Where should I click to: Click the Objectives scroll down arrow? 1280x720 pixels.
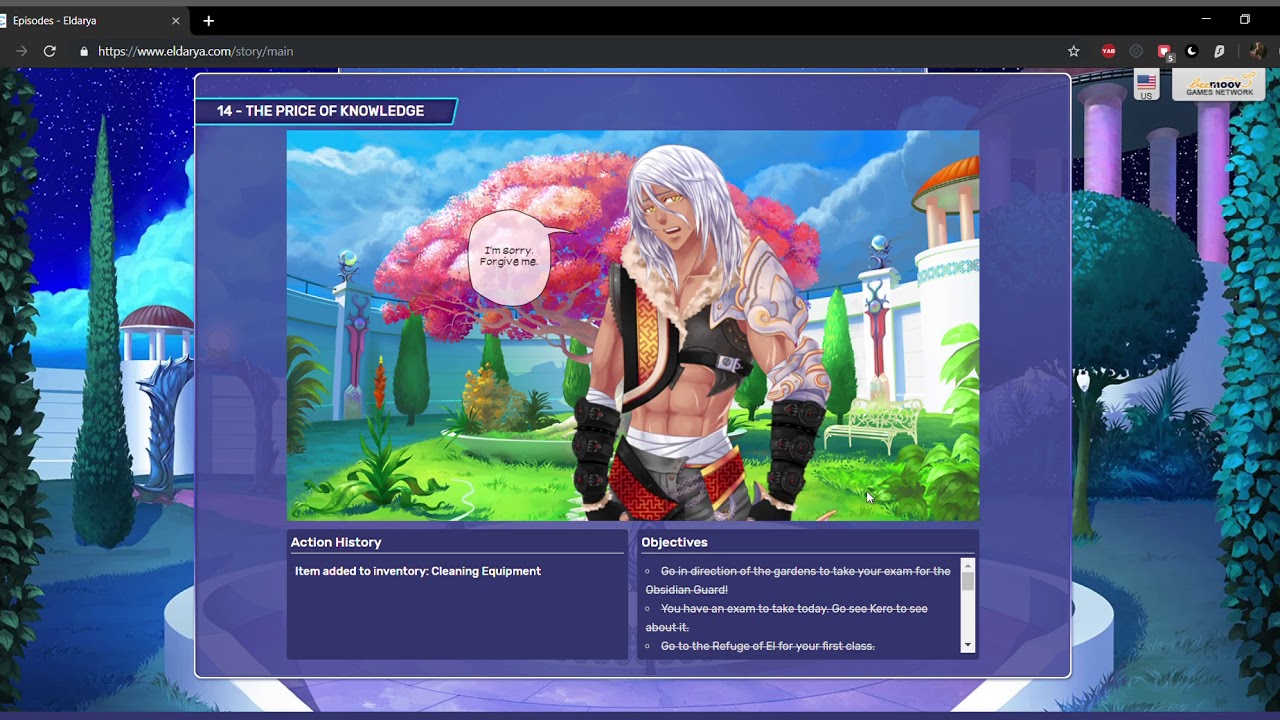point(967,646)
